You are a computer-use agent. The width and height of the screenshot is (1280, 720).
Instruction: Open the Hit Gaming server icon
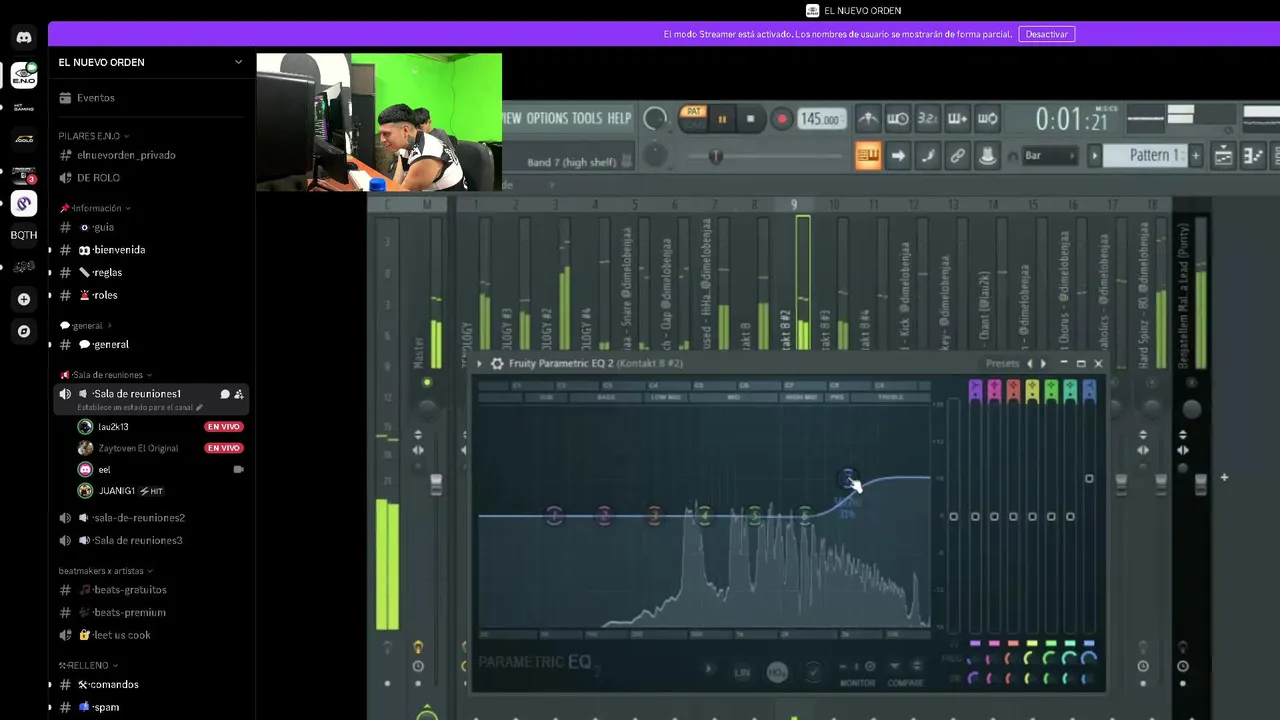[x=24, y=107]
